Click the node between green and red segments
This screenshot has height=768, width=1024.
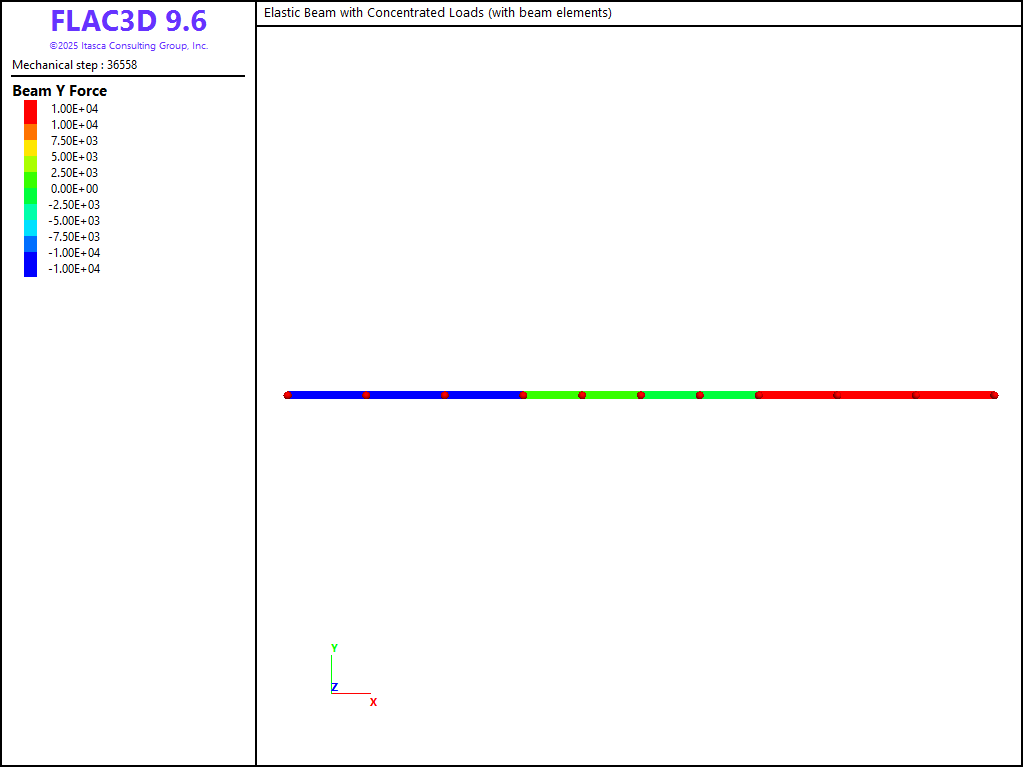(x=758, y=395)
